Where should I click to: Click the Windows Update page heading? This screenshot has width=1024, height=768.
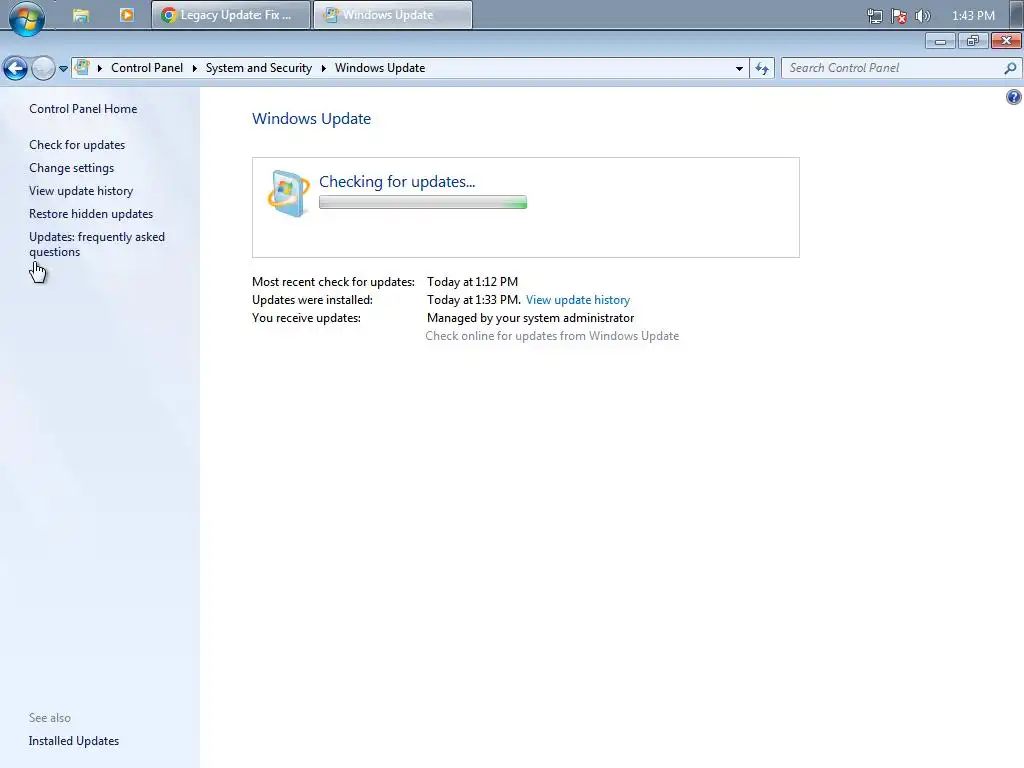tap(312, 118)
